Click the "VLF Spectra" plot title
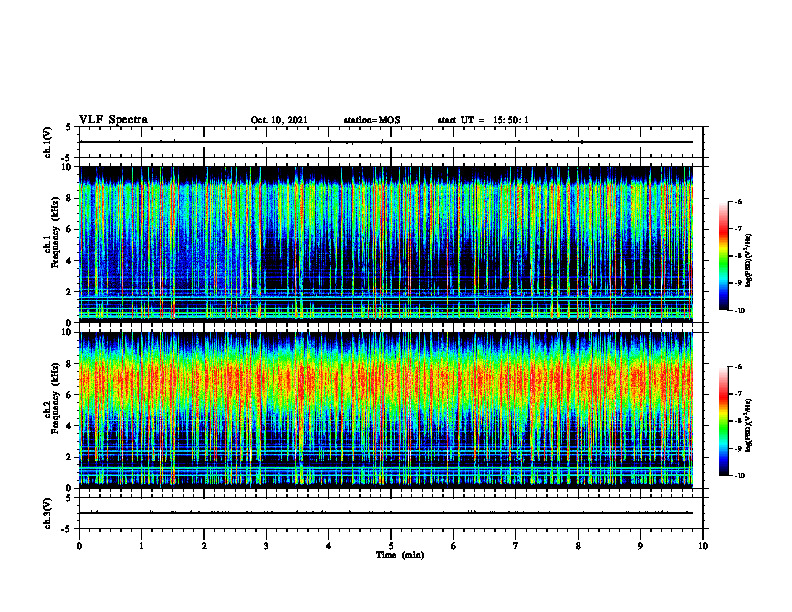The width and height of the screenshot is (792, 612). pos(113,120)
